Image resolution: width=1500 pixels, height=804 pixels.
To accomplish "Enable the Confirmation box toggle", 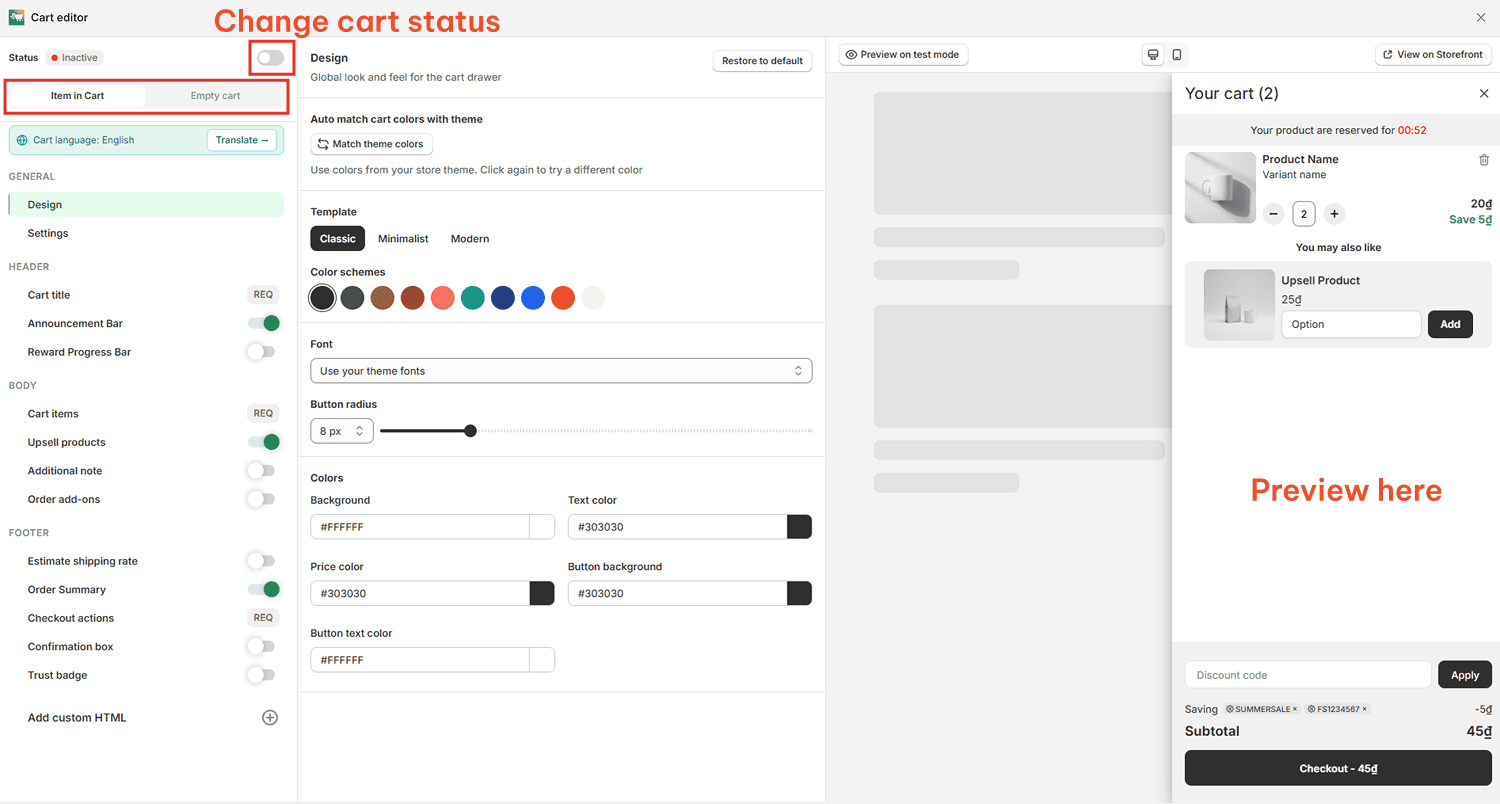I will click(261, 646).
